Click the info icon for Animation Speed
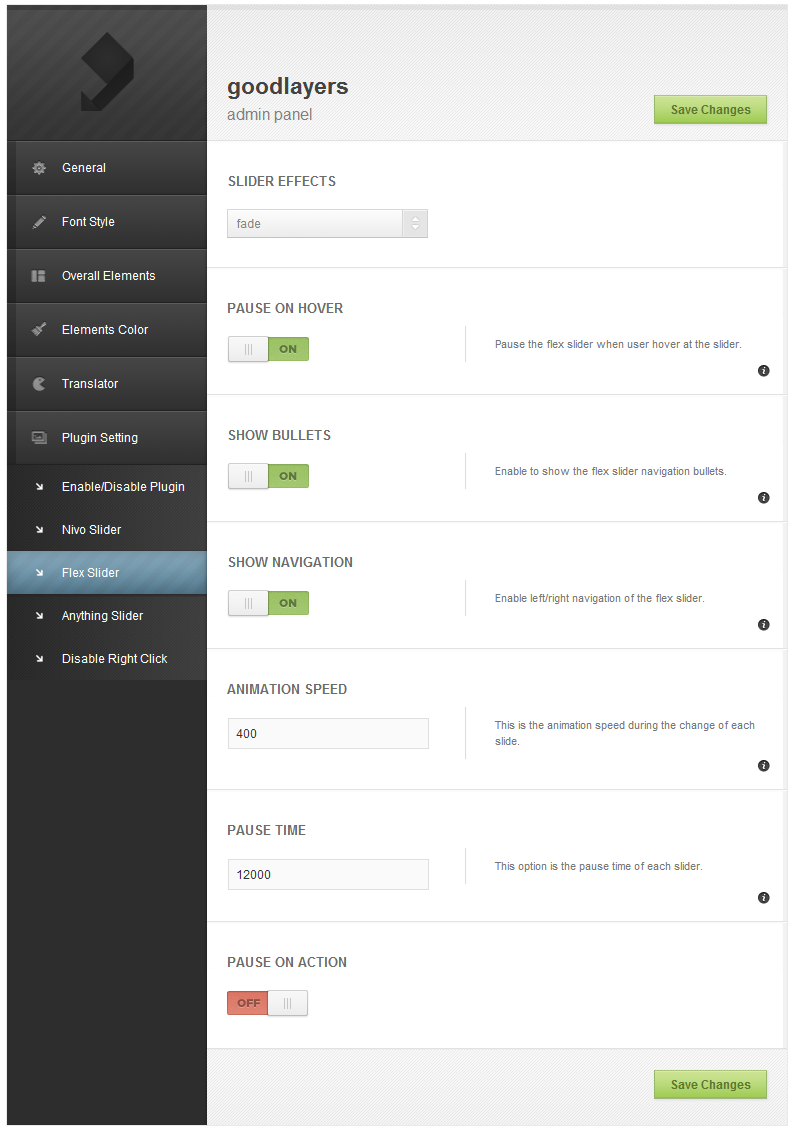792x1128 pixels. tap(764, 766)
